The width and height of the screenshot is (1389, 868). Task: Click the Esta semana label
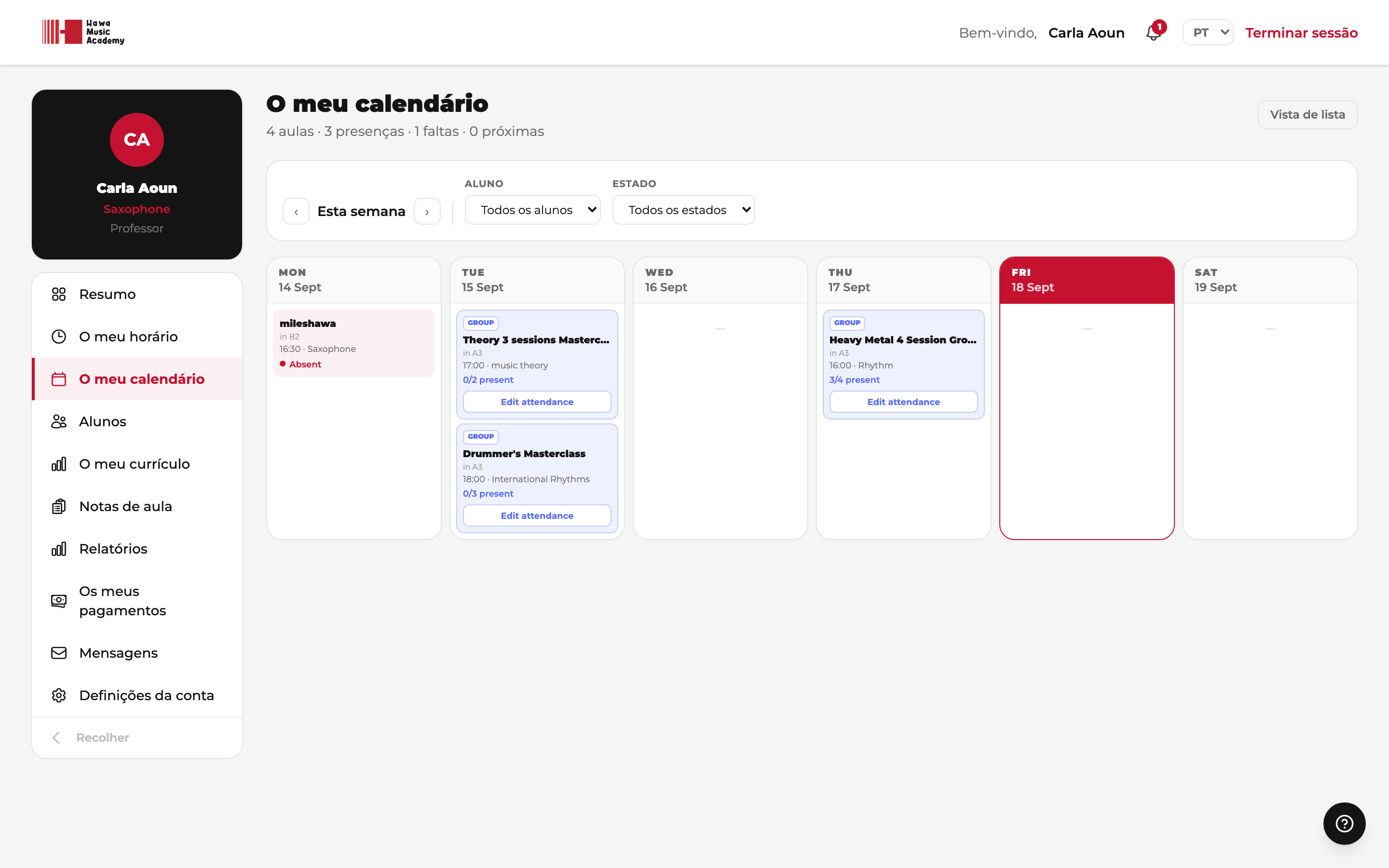coord(361,211)
